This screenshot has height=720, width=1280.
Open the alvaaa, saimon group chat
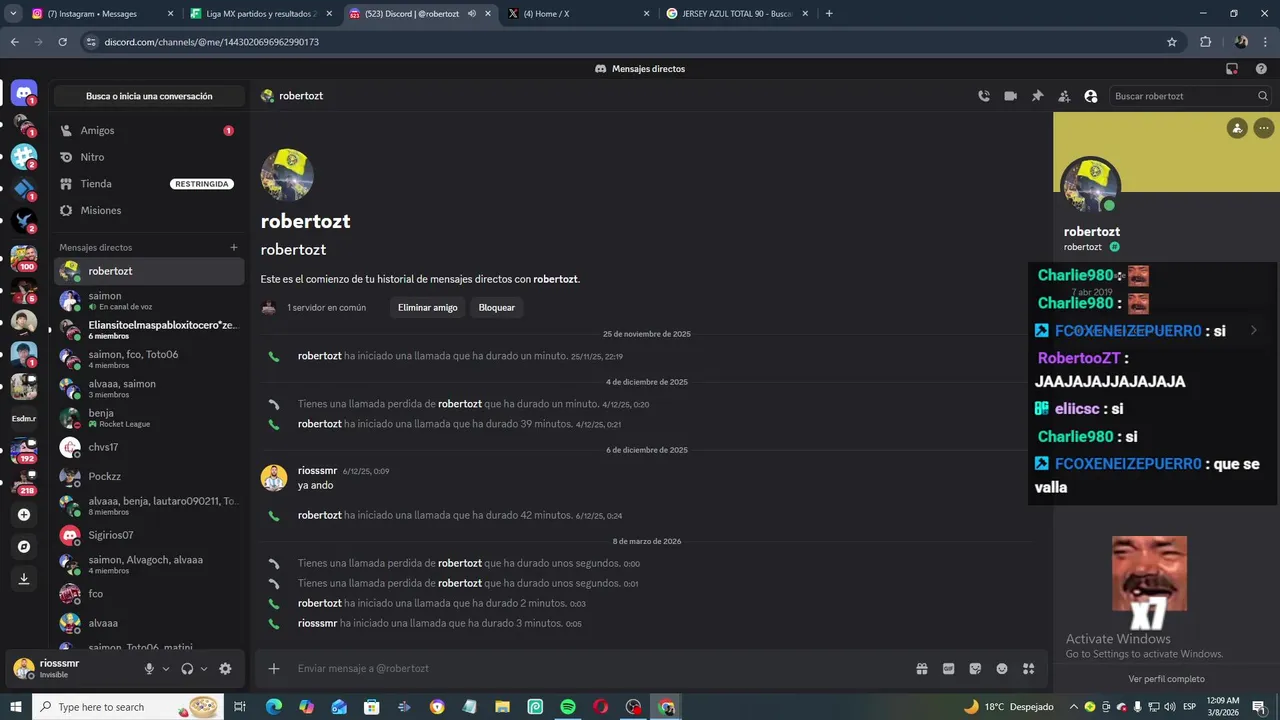[149, 388]
